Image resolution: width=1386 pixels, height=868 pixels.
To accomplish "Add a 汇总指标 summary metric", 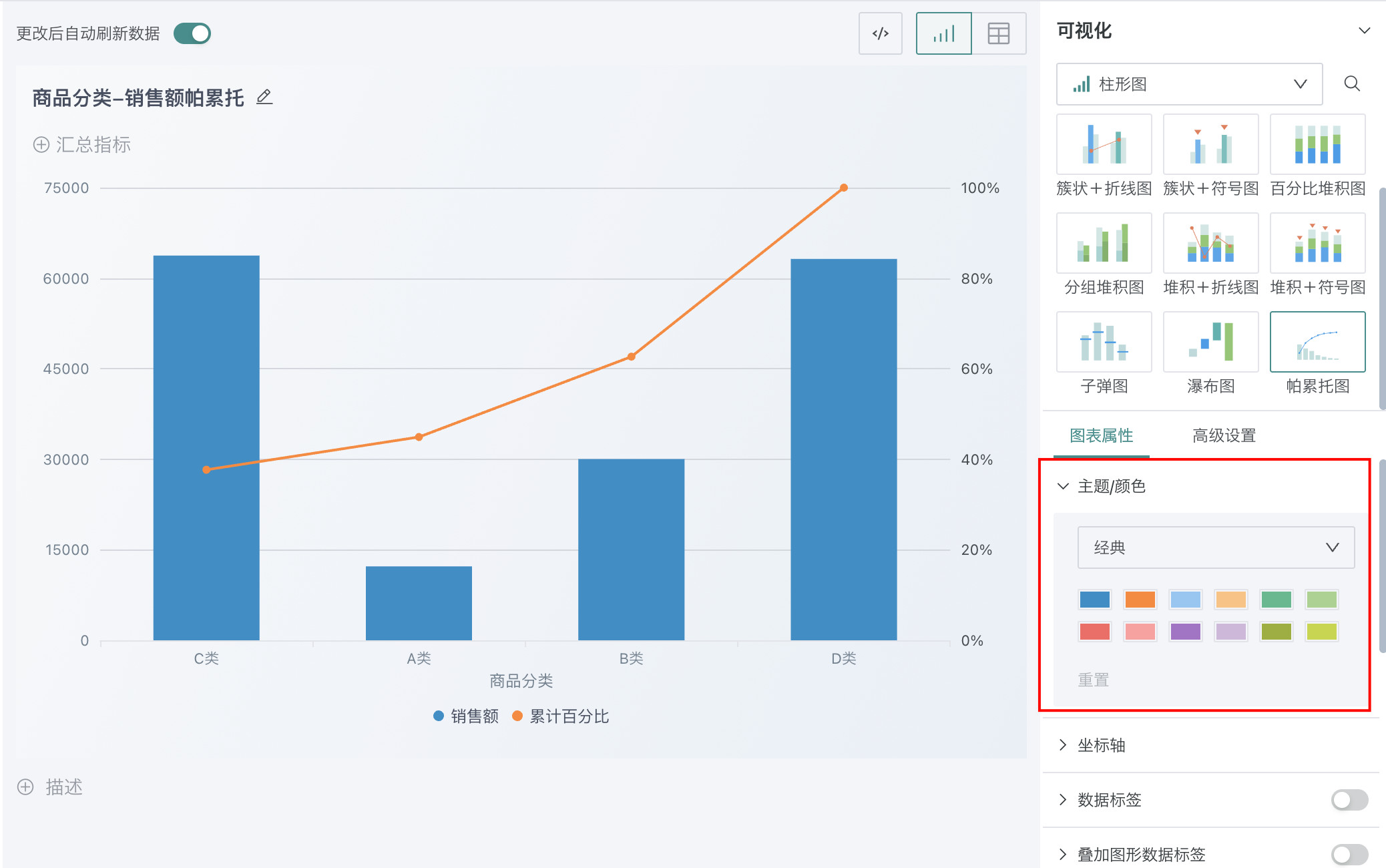I will click(x=82, y=144).
